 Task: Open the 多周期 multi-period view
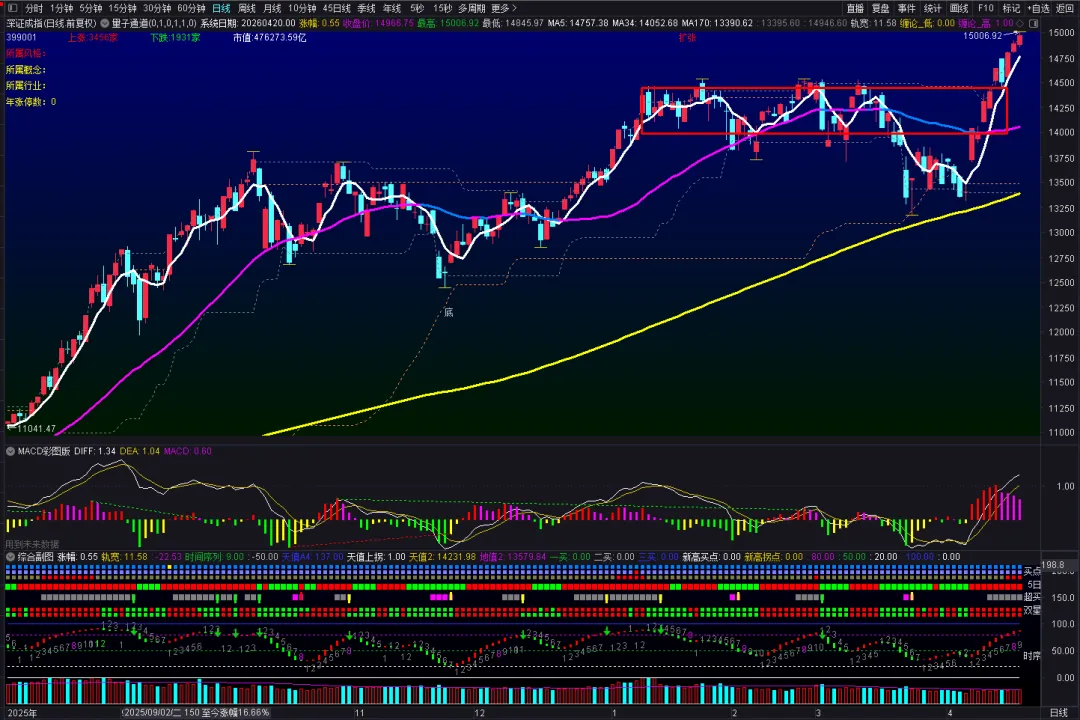(x=472, y=8)
